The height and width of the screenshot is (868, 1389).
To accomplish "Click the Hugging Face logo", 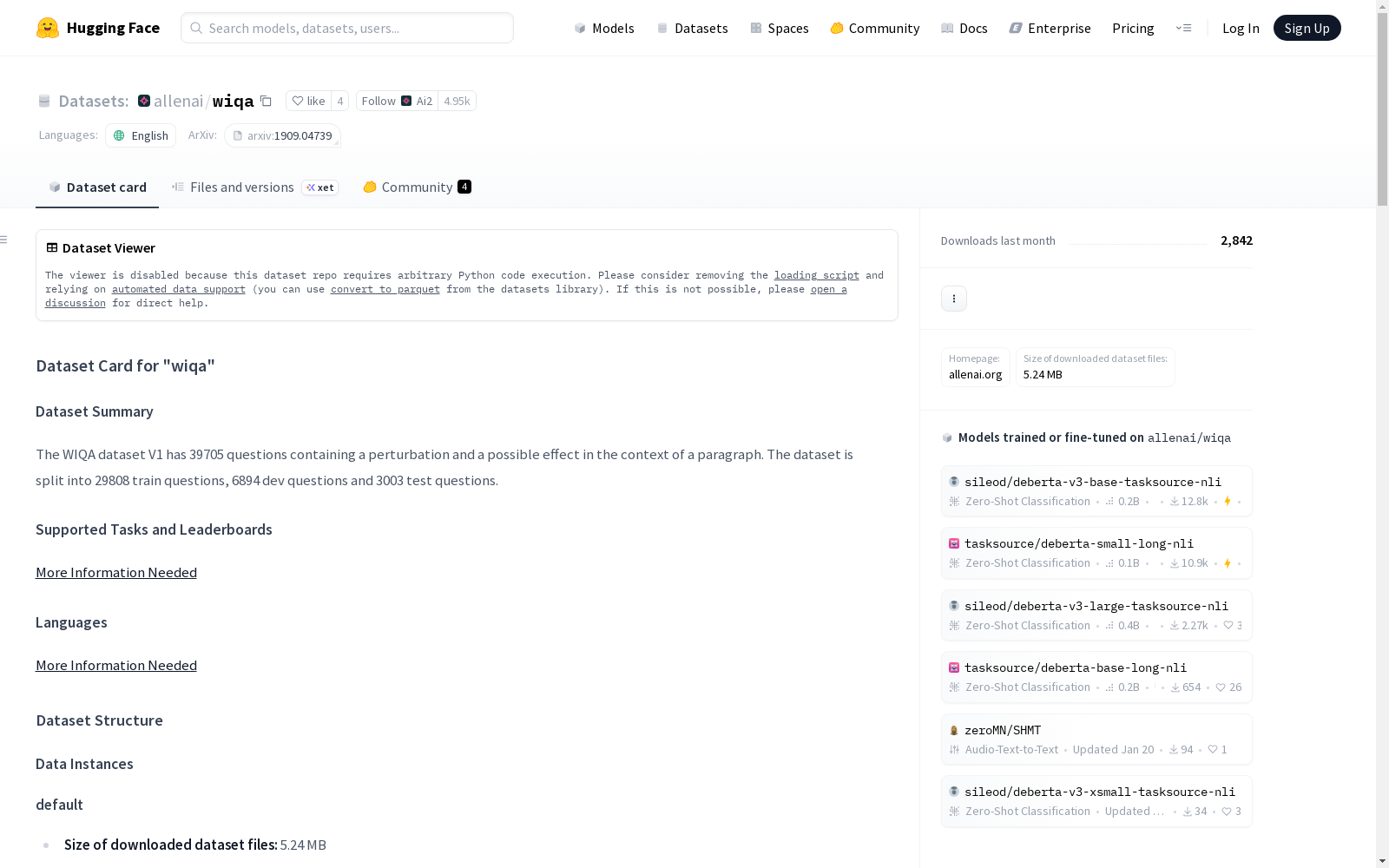I will 97,28.
